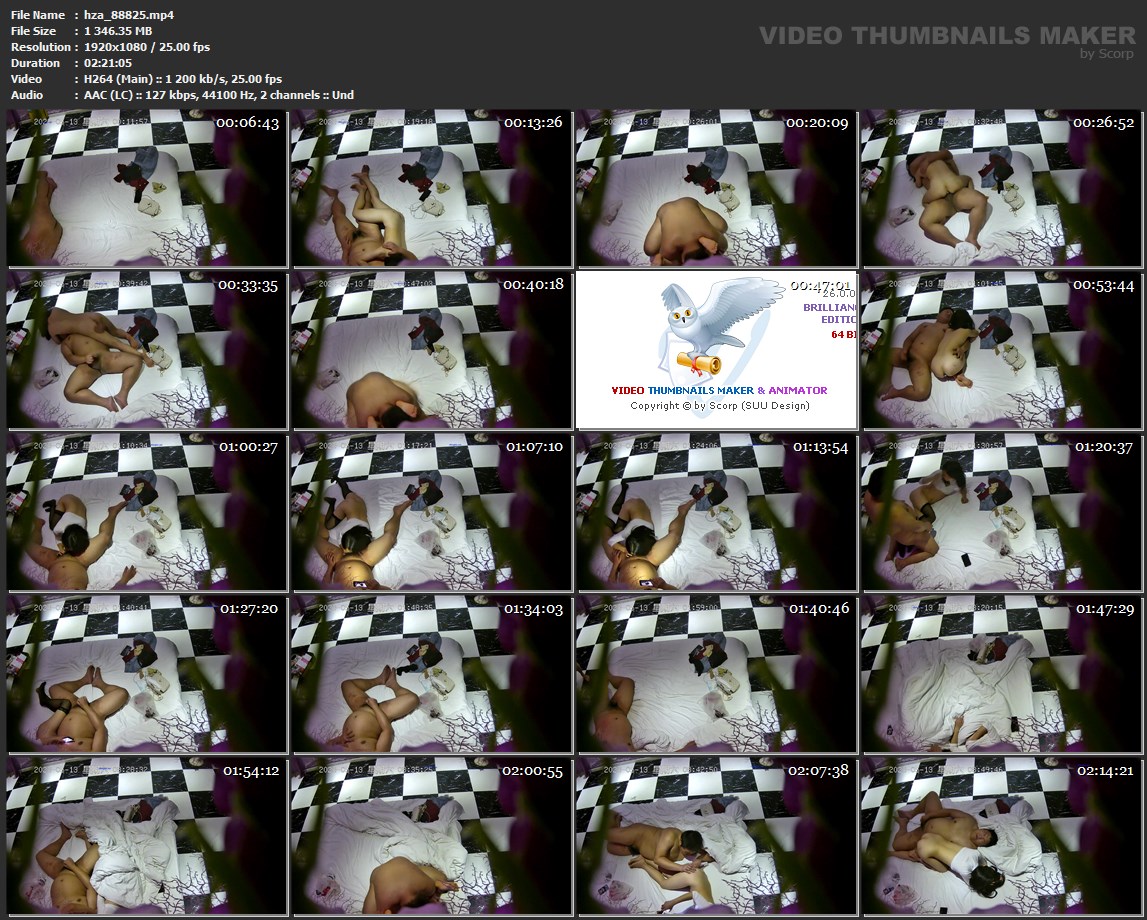Select the frame timestamped 00:06:43
The image size is (1147, 920).
[x=147, y=188]
